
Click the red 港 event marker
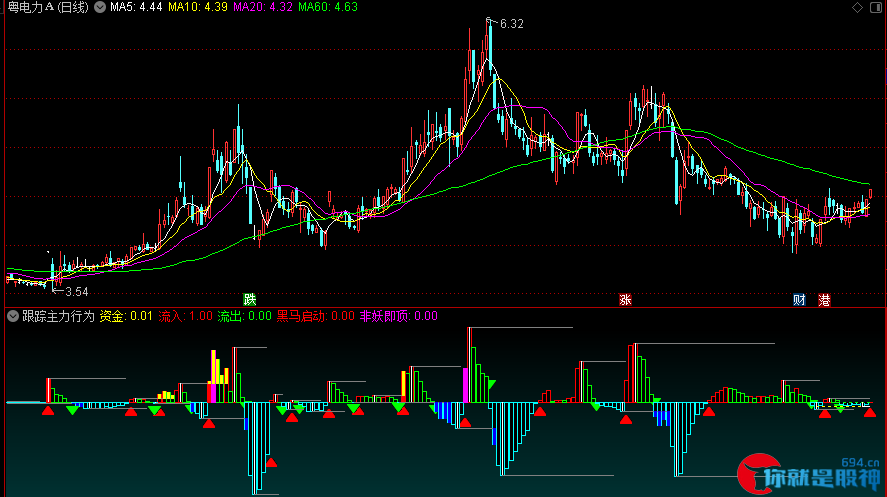pos(824,300)
